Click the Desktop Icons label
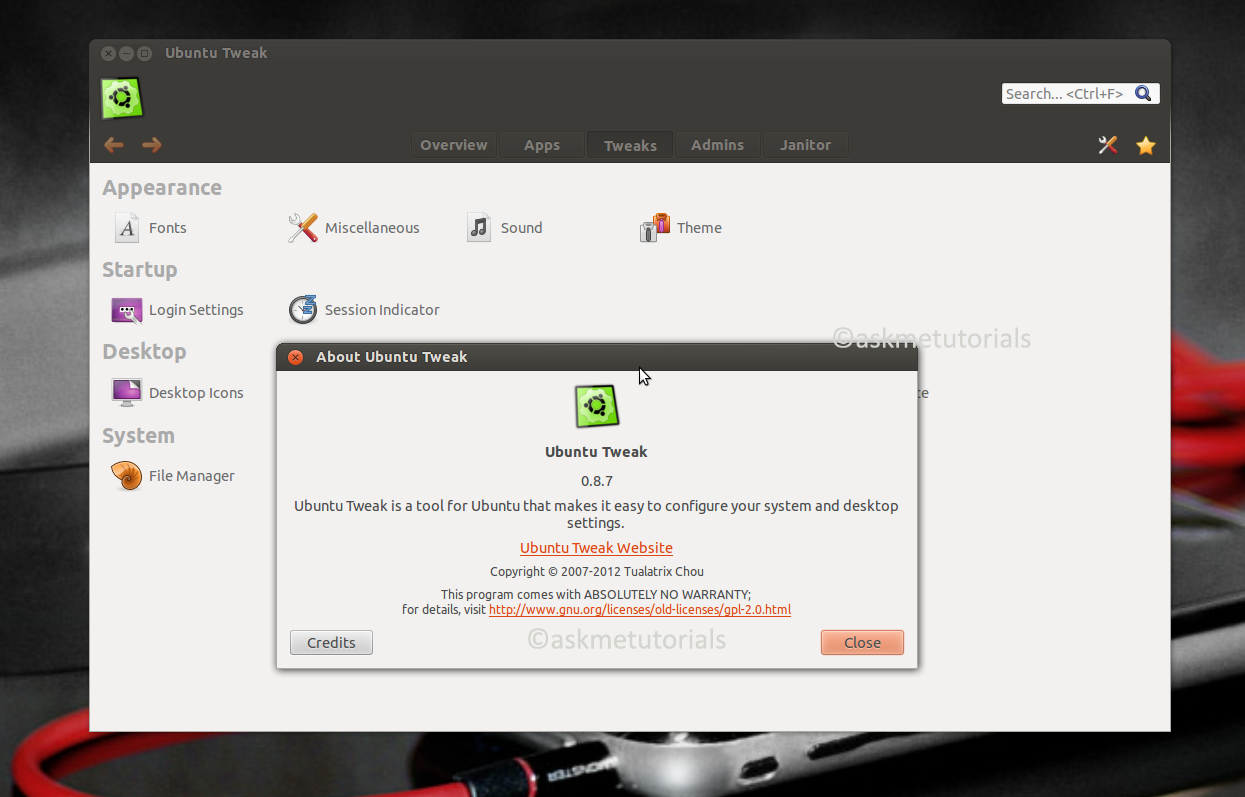 tap(196, 393)
